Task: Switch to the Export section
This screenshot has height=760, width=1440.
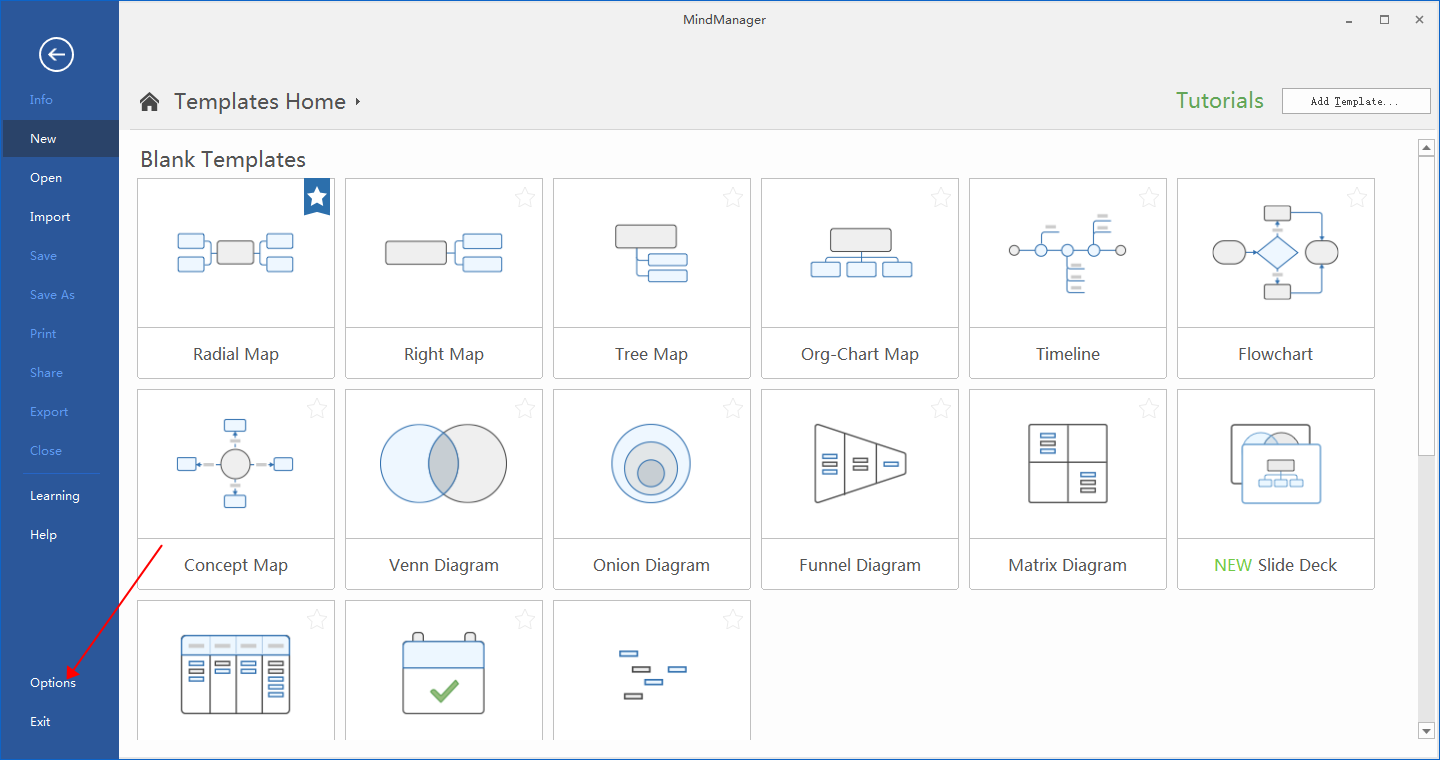Action: tap(49, 411)
